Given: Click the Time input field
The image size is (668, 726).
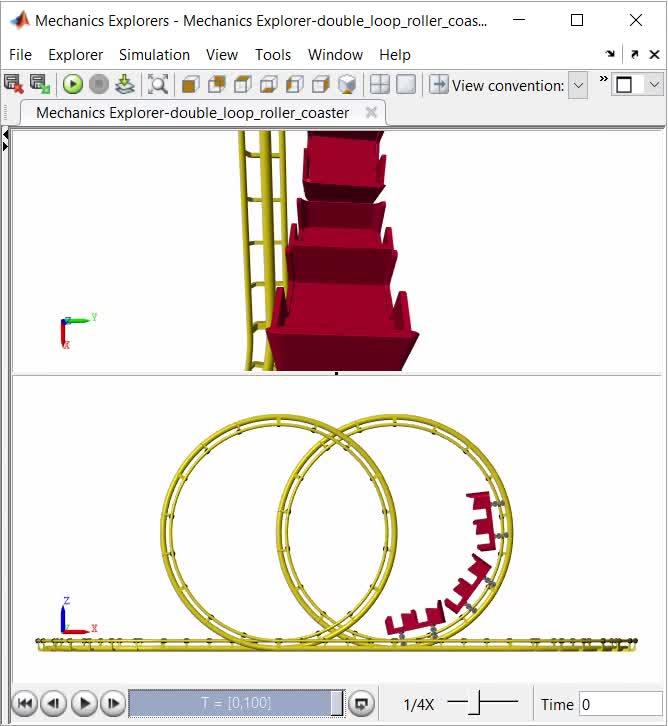Looking at the screenshot, I should [x=620, y=704].
